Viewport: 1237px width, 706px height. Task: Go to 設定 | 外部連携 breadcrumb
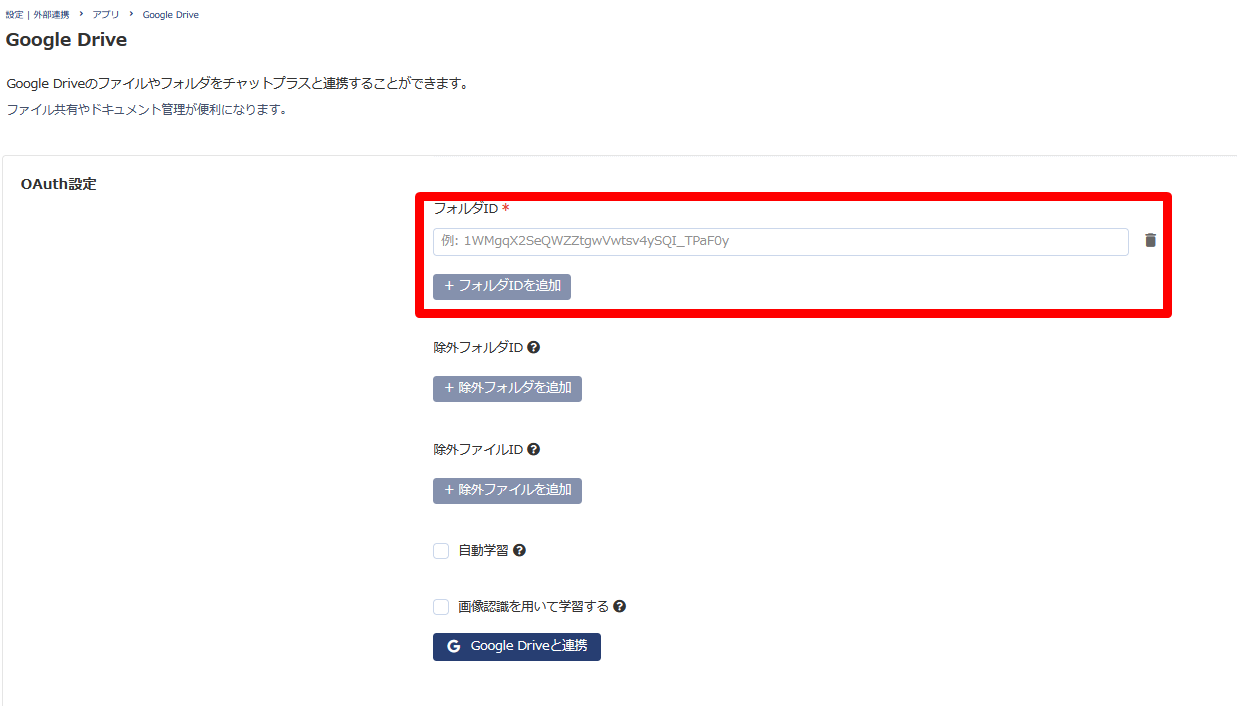37,15
